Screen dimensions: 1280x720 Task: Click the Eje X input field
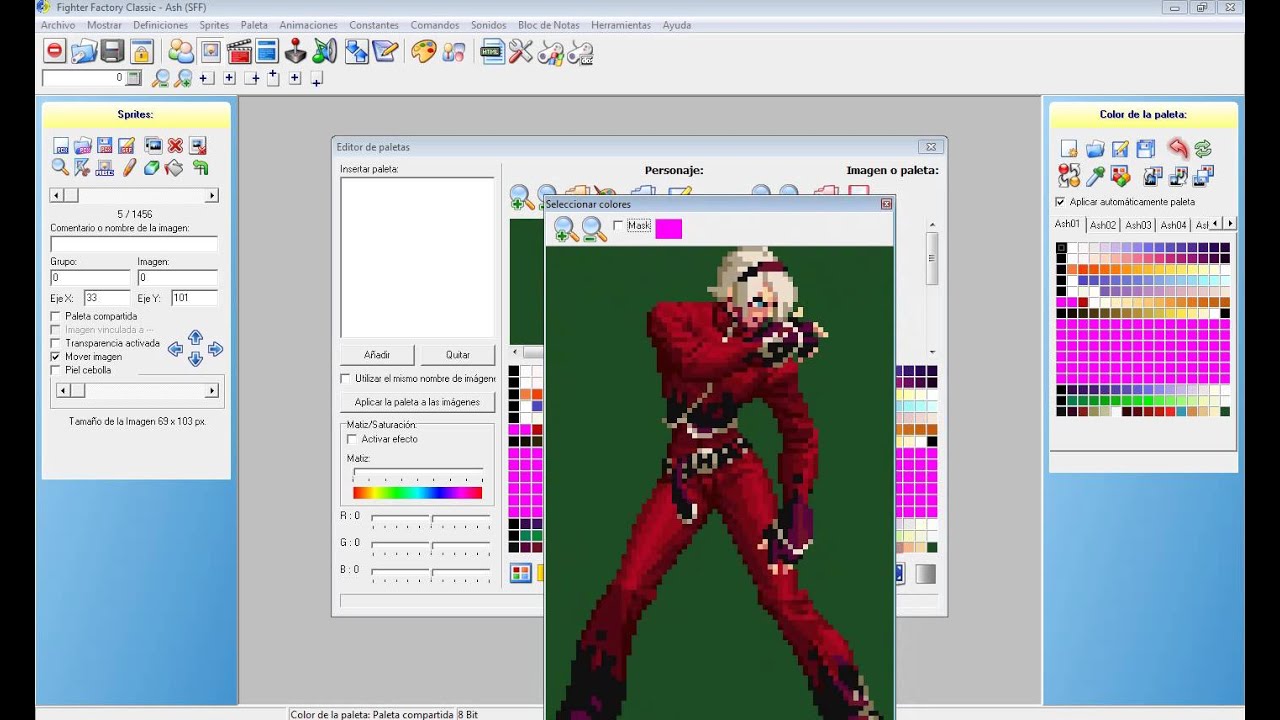[106, 298]
